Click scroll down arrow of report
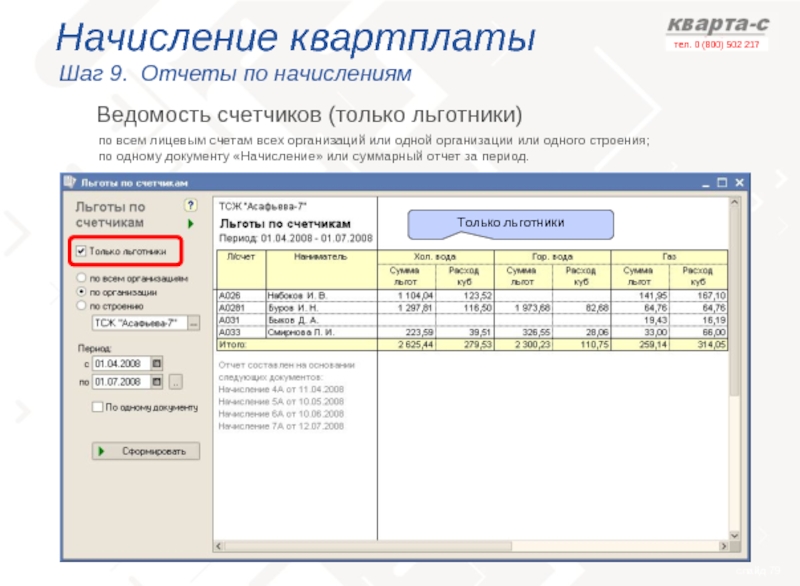The width and height of the screenshot is (800, 586). (x=735, y=536)
